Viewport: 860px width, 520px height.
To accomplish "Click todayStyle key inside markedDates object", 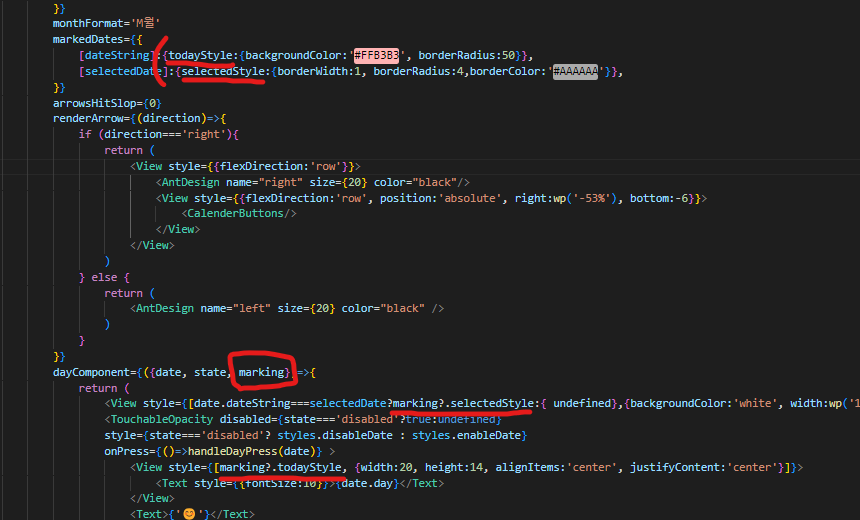I will point(200,55).
